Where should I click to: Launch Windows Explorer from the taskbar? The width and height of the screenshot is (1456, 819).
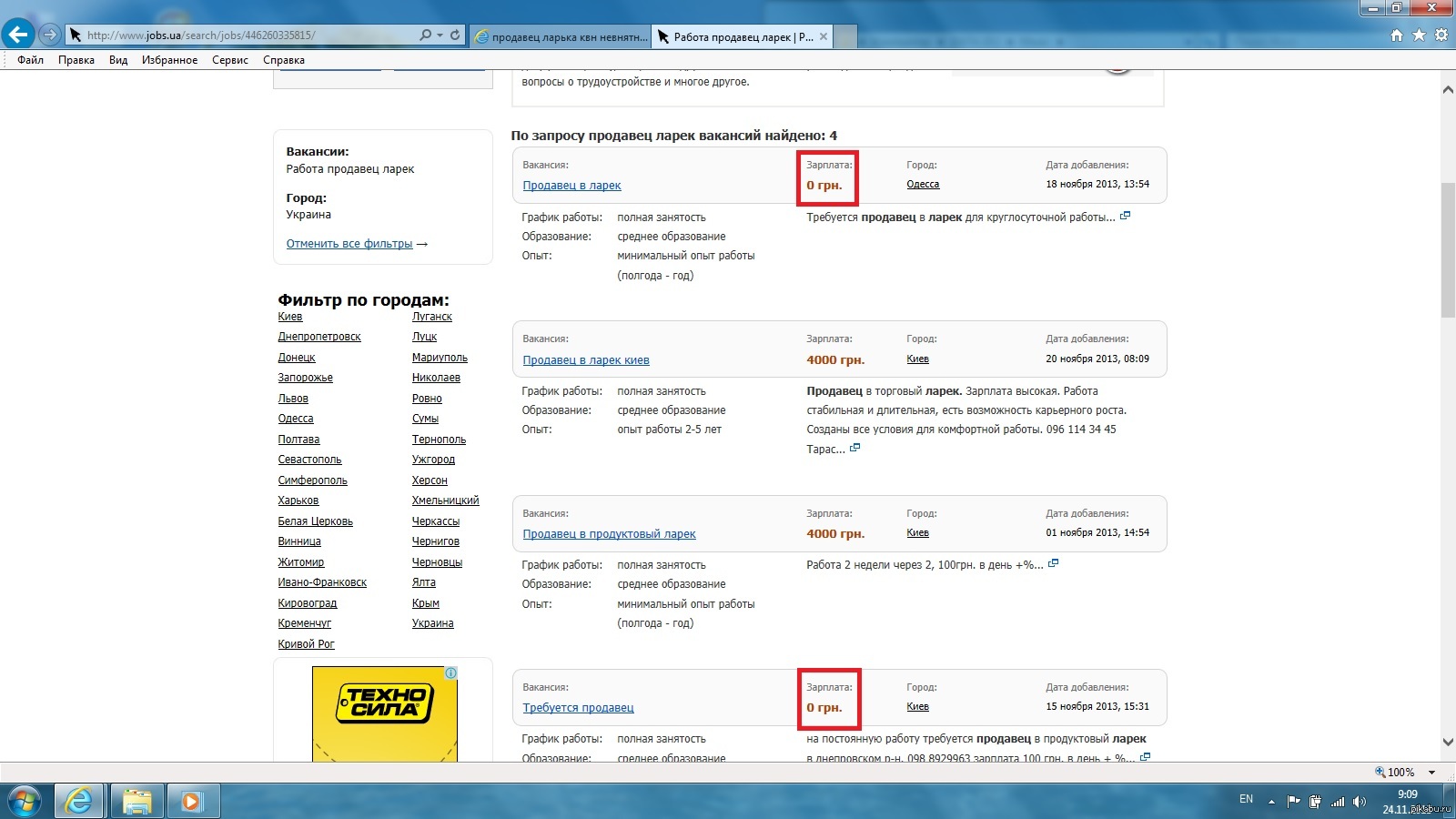tap(136, 801)
